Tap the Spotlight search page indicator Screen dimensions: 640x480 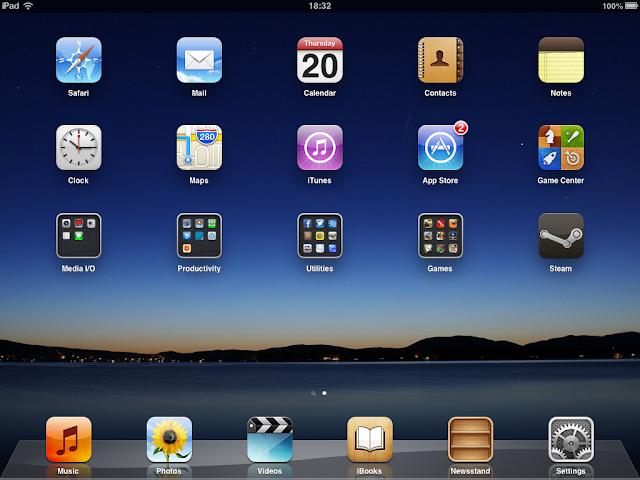coord(313,393)
